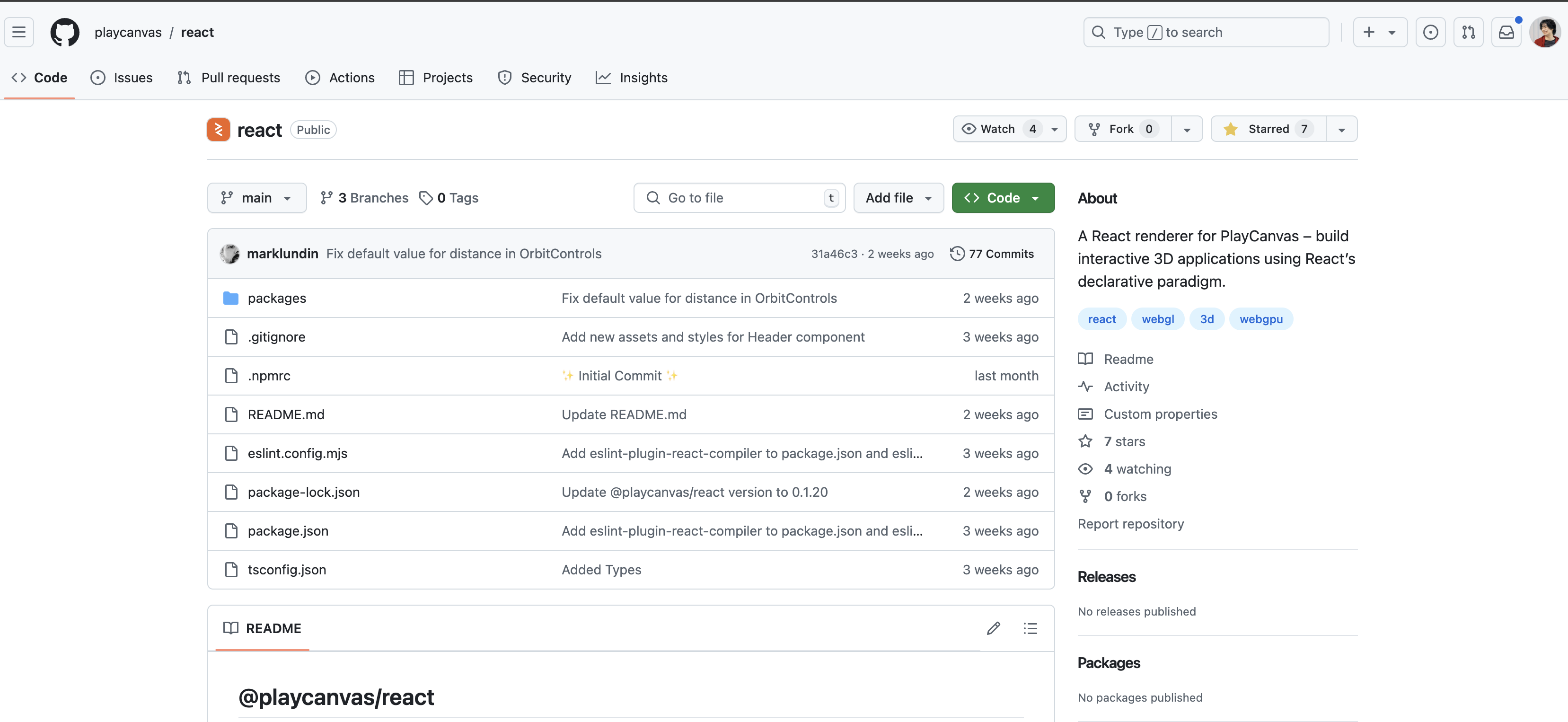Click the watch eye icon
The width and height of the screenshot is (1568, 722).
968,128
